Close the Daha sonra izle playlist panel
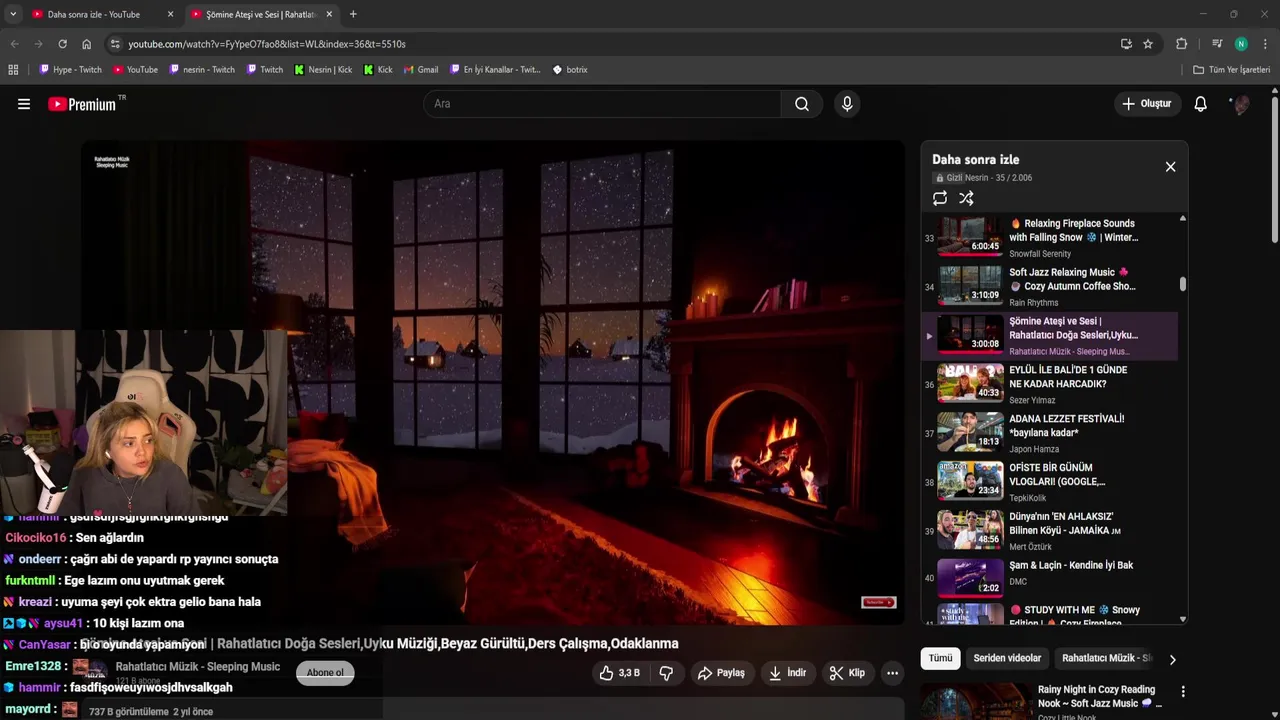The image size is (1280, 720). pyautogui.click(x=1170, y=167)
